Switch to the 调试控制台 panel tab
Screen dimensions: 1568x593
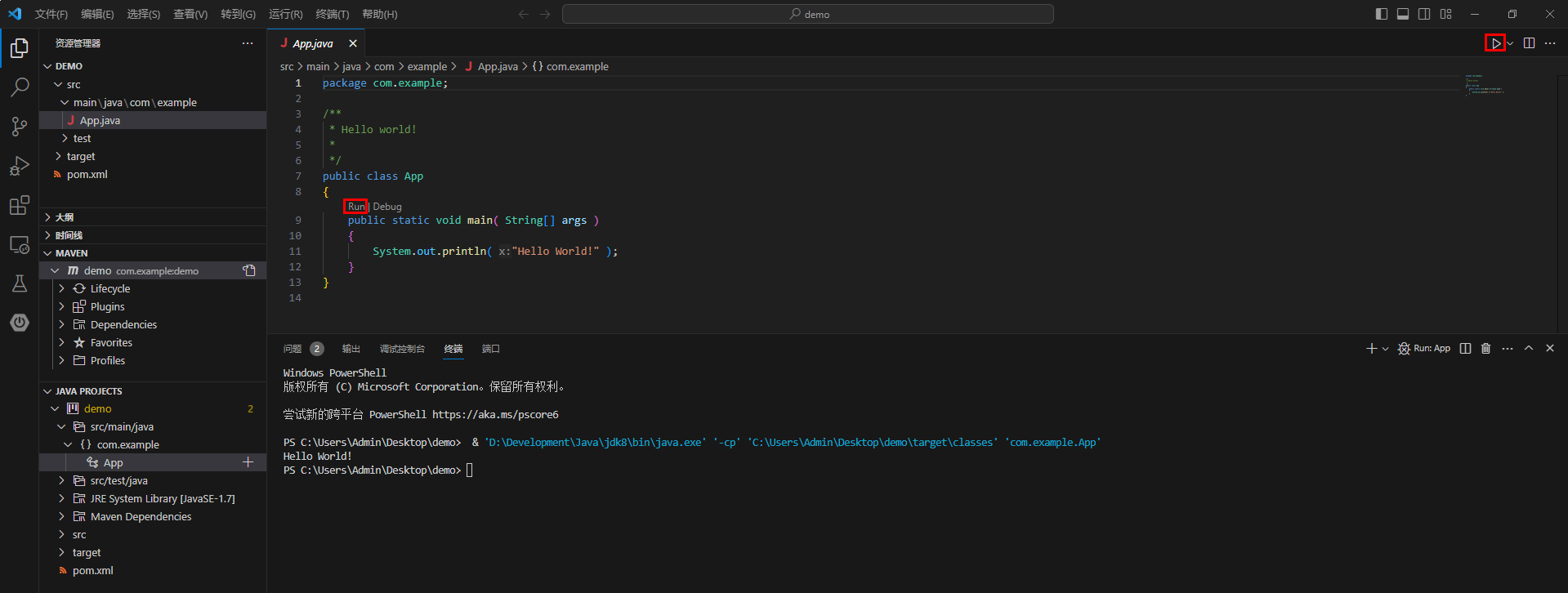[x=402, y=349]
